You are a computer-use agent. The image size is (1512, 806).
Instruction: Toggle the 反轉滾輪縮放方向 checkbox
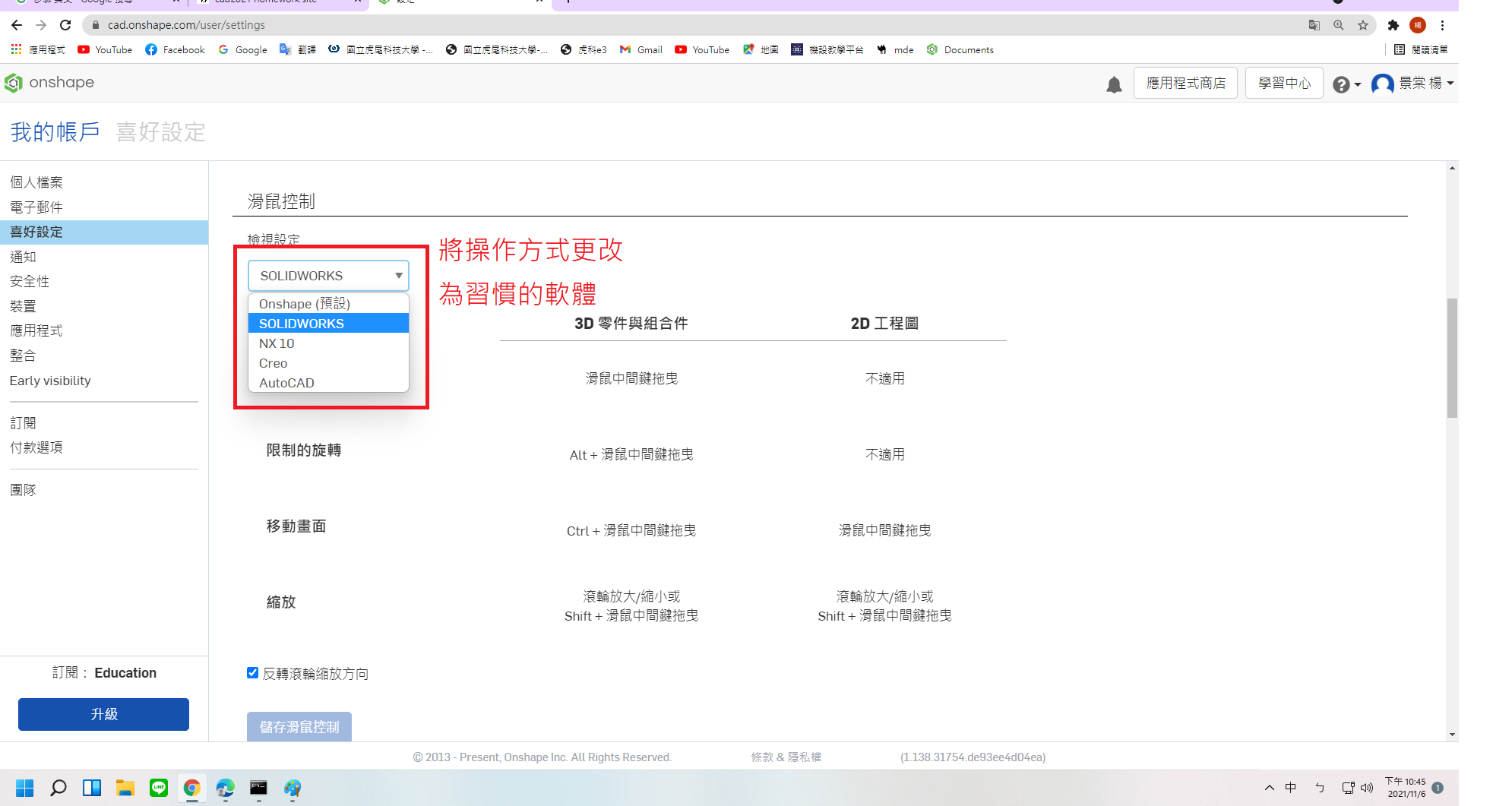pyautogui.click(x=253, y=673)
